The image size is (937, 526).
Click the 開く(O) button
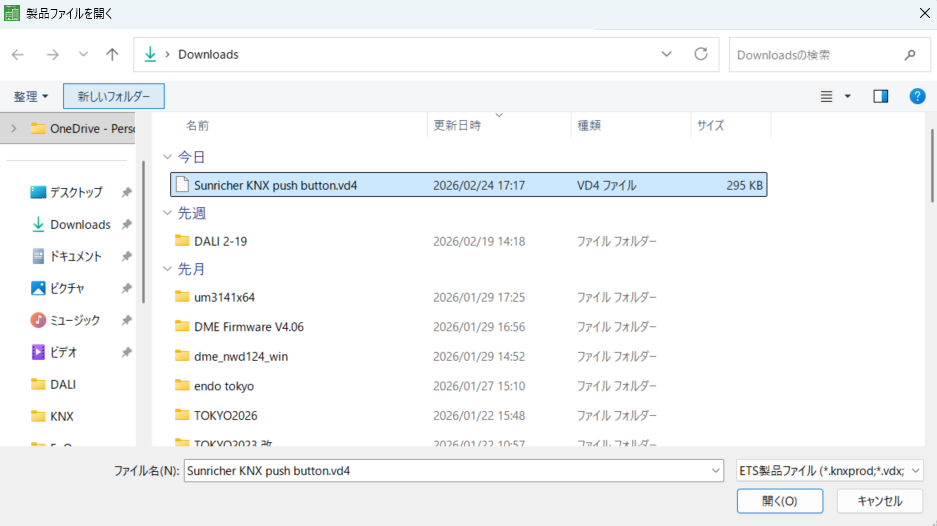(x=779, y=501)
